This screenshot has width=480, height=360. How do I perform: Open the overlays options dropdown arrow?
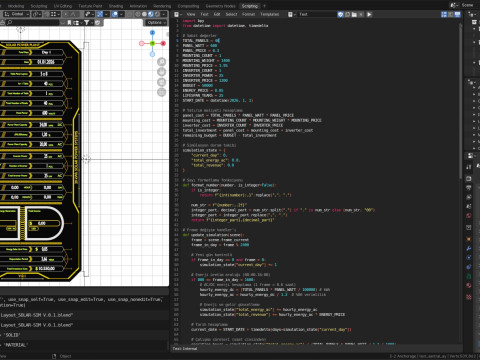[122, 14]
